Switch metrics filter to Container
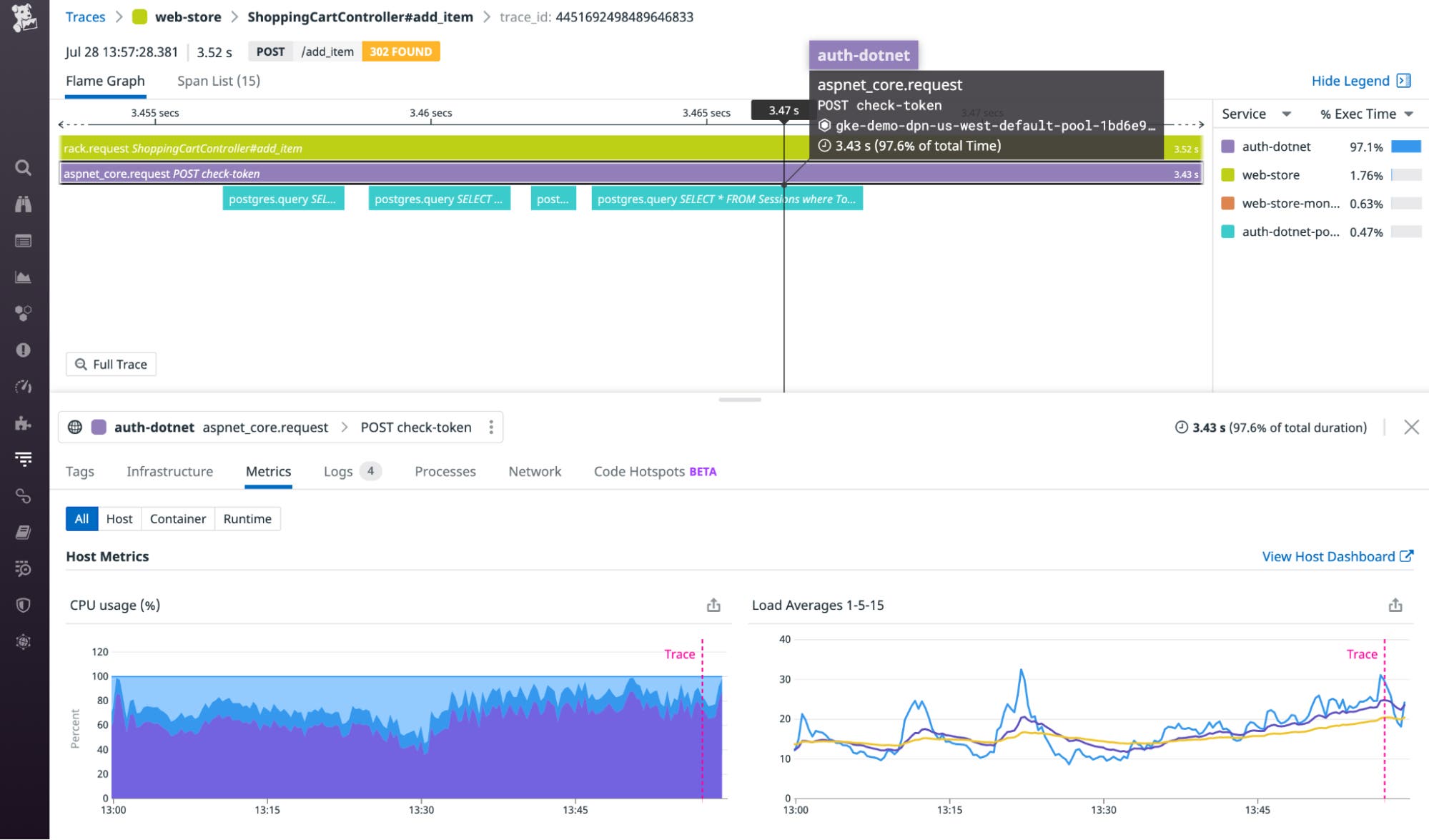The image size is (1429, 840). tap(177, 518)
